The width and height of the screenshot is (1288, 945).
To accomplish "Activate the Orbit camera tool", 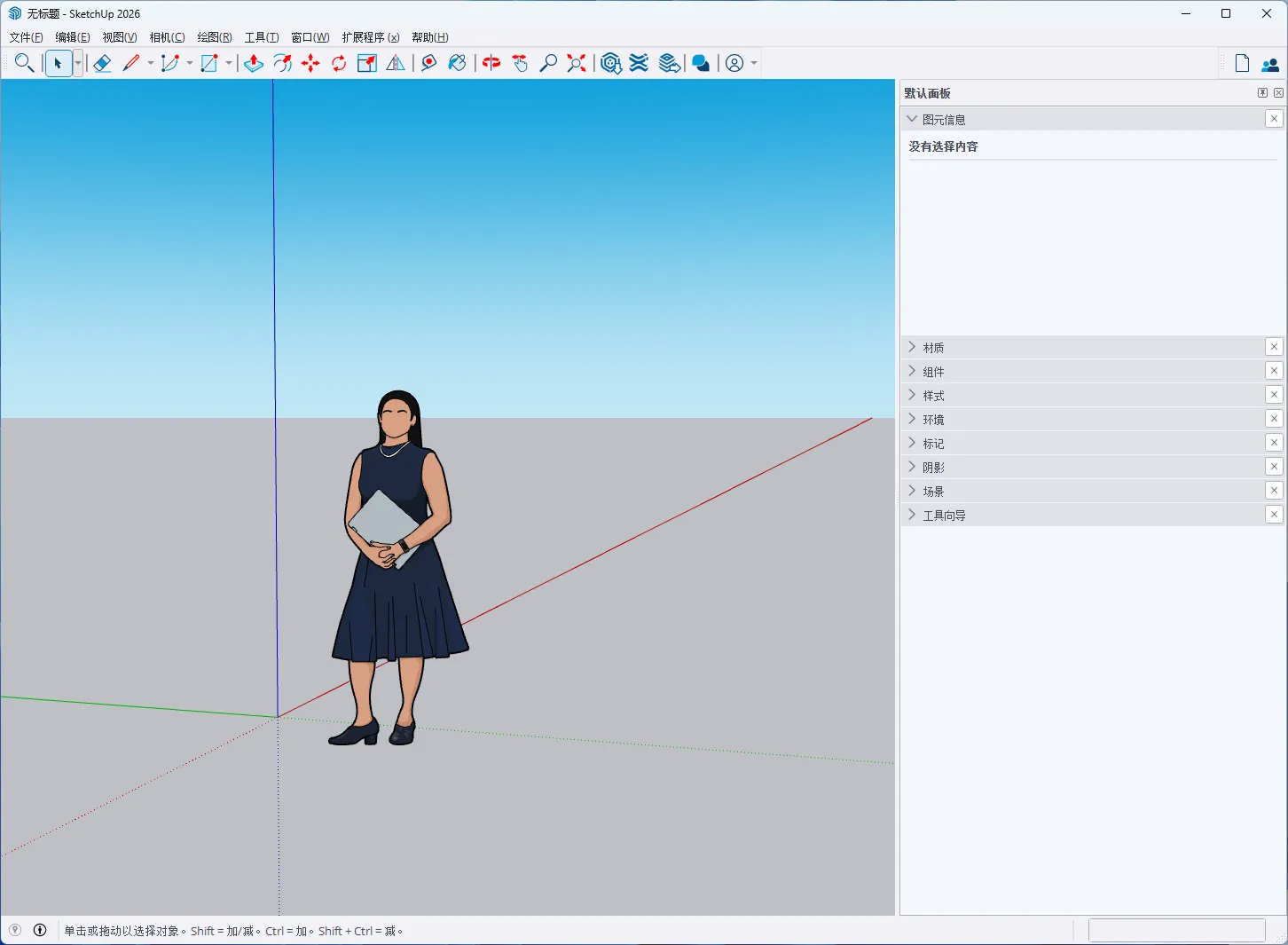I will tap(491, 63).
